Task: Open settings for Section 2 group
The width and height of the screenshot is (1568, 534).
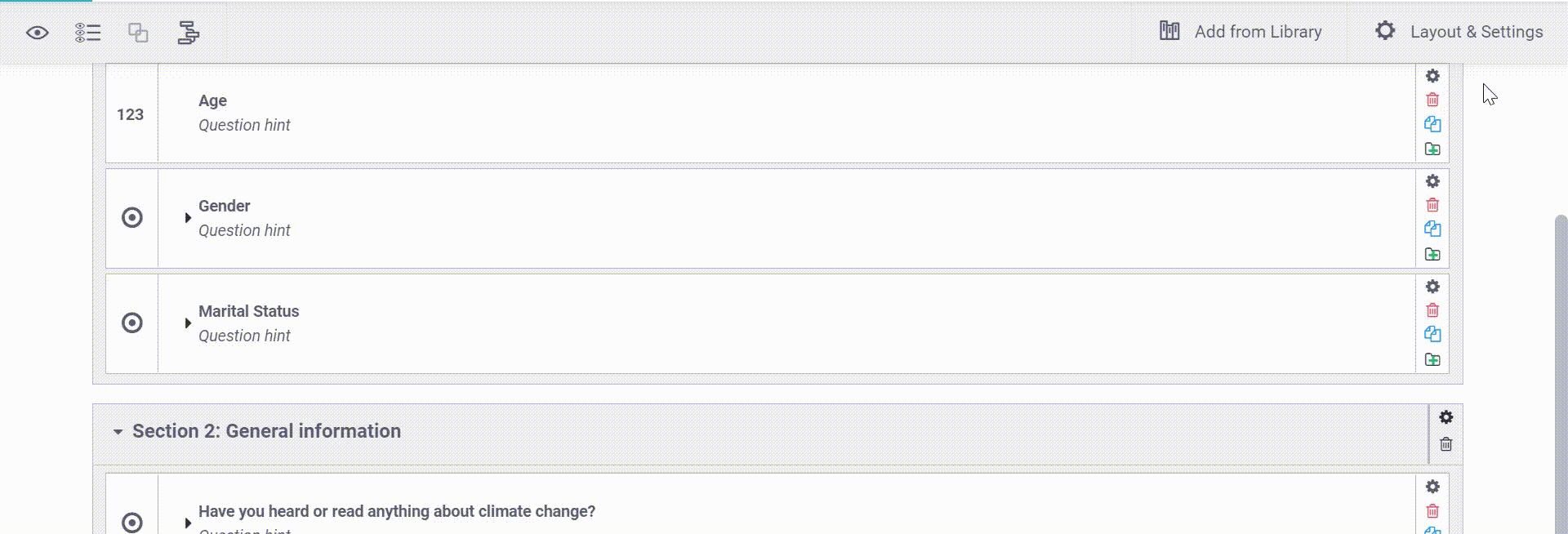Action: [1446, 417]
